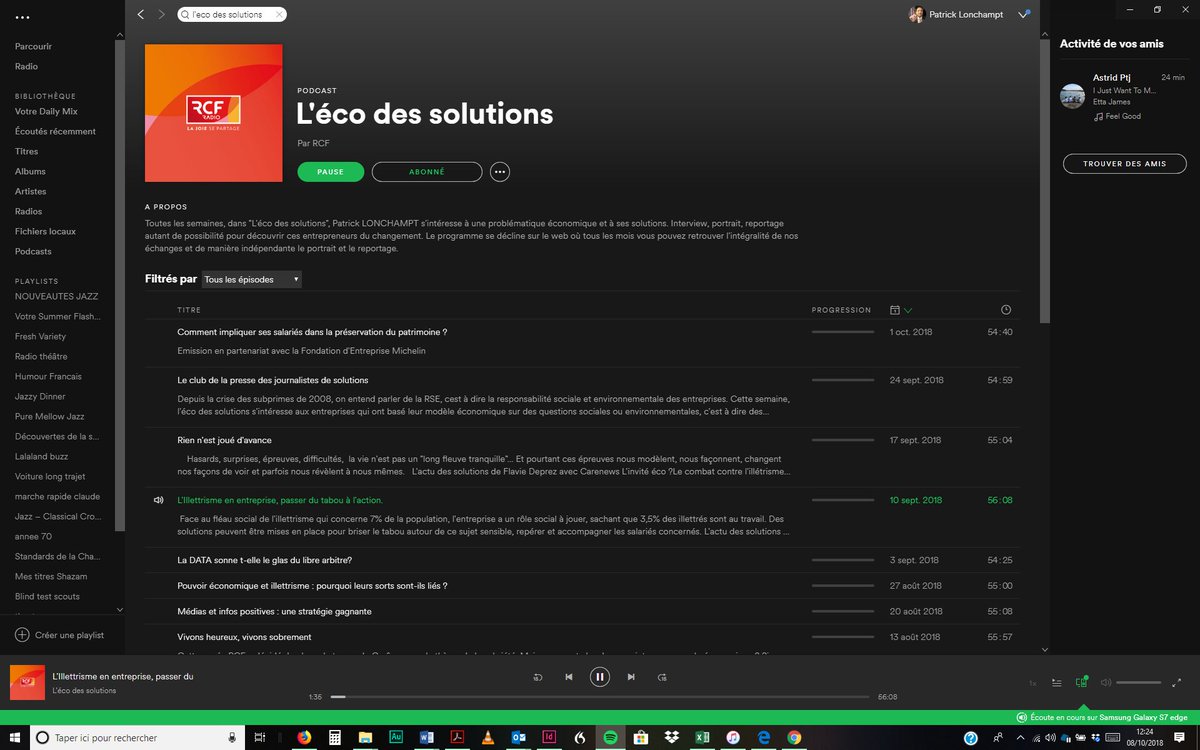Change playback speed 1x
This screenshot has height=750, width=1200.
point(1032,683)
